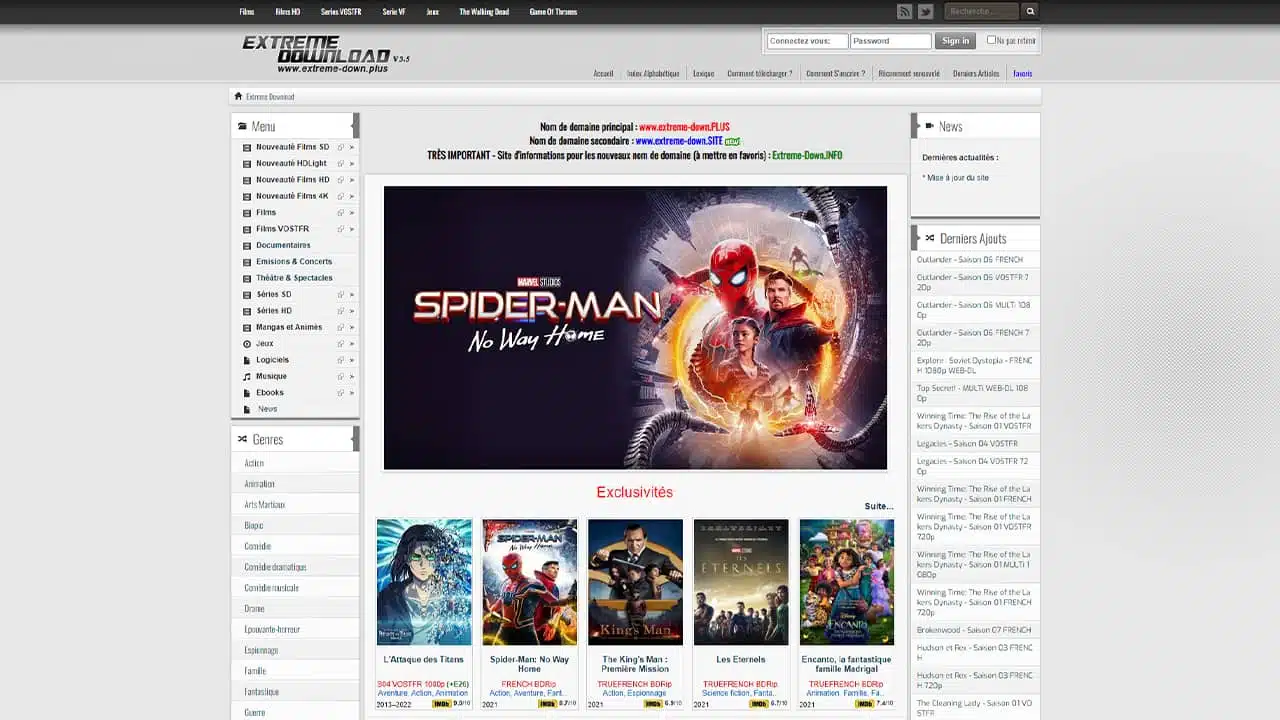The height and width of the screenshot is (720, 1280).
Task: Open the 'Mise à jour du site' news link
Action: (957, 177)
